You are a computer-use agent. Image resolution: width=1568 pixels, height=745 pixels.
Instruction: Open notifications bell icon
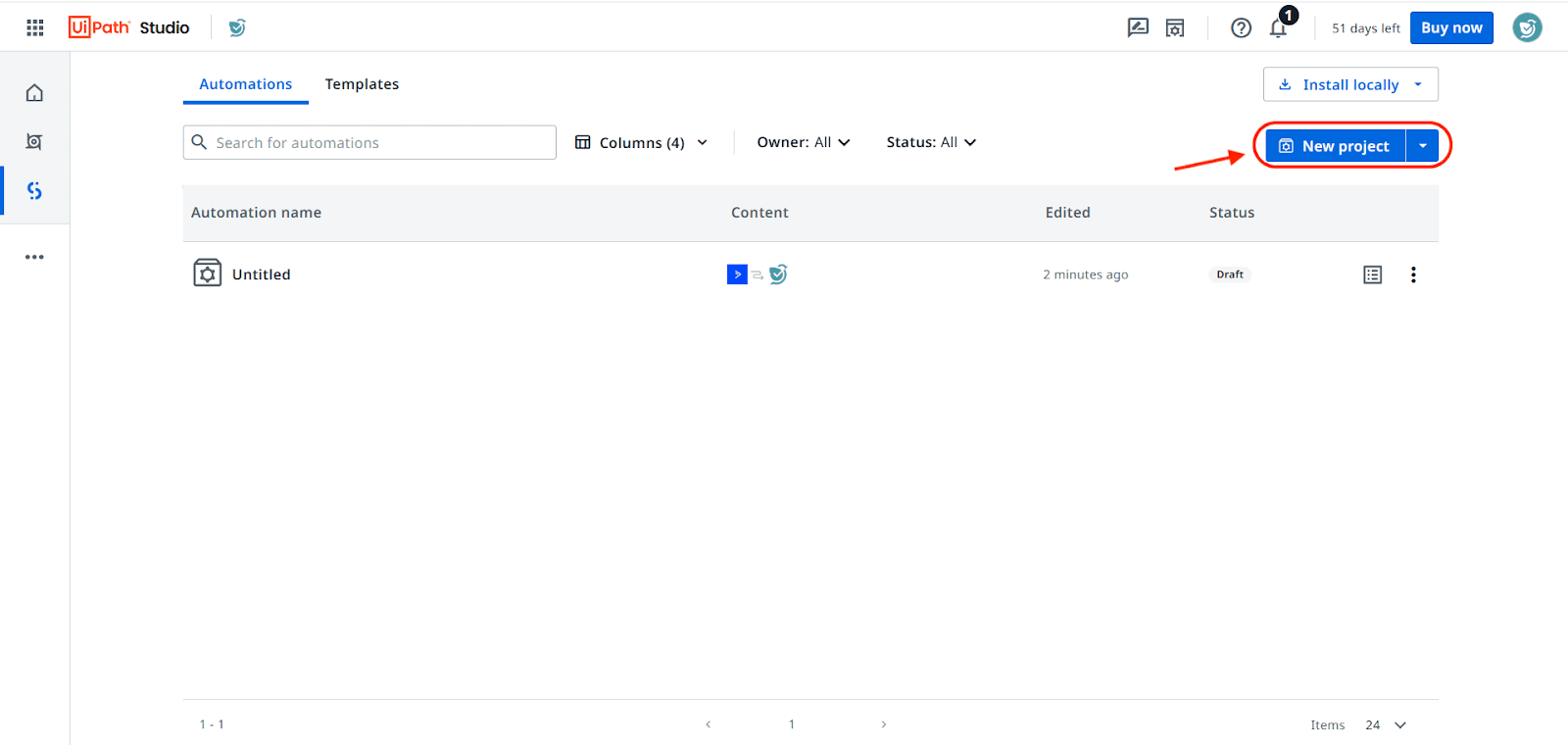1278,28
